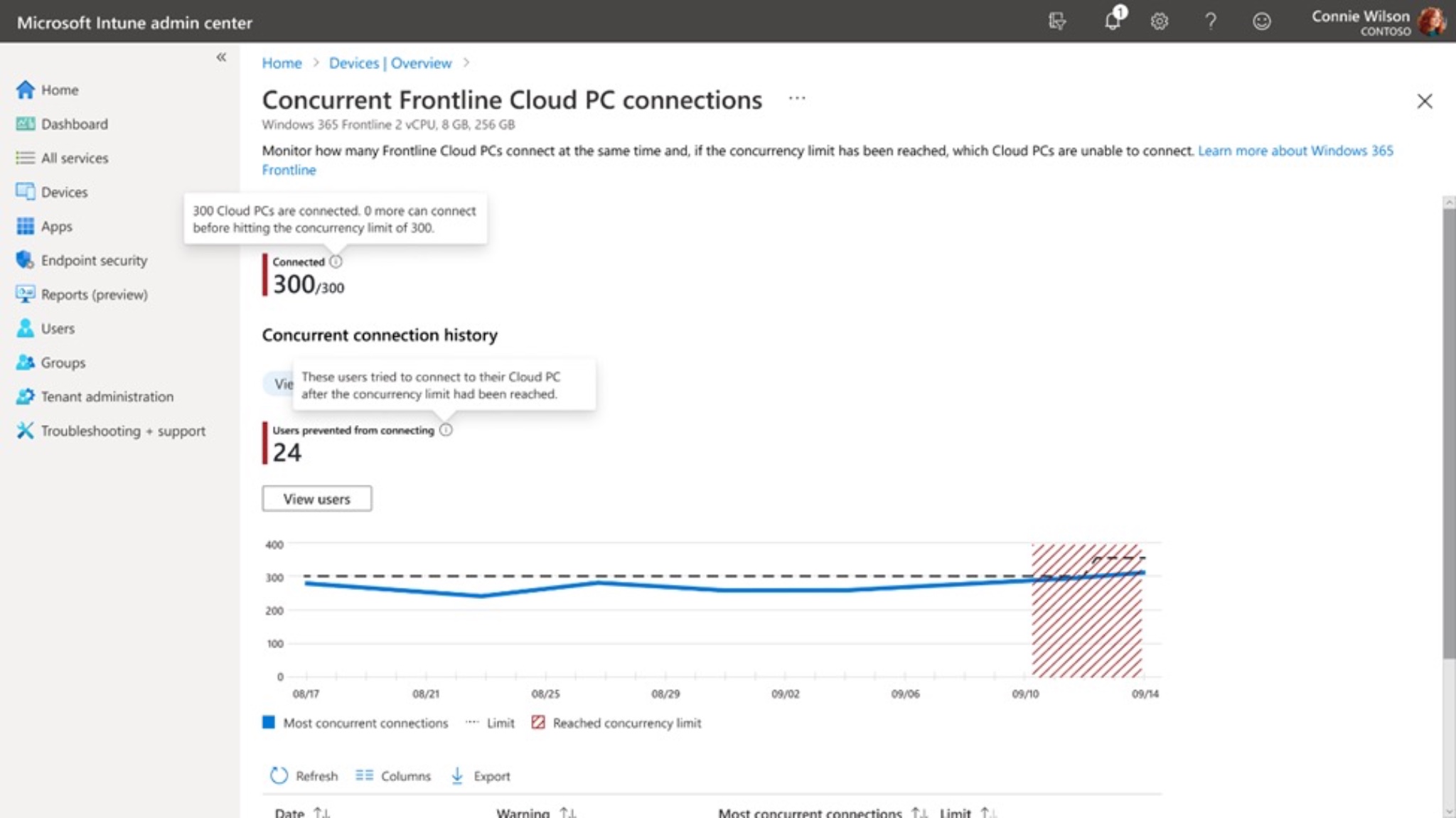Collapse the left navigation pane

[221, 57]
